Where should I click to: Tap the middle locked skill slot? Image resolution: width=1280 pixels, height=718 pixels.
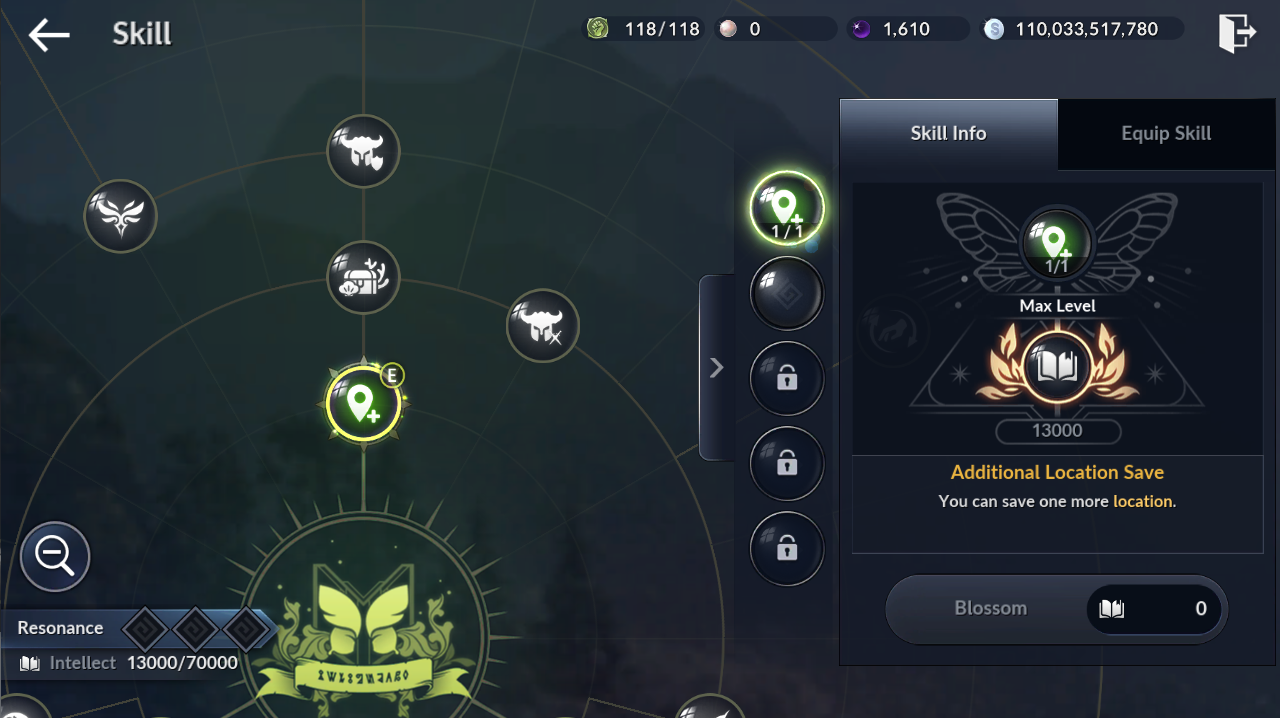(787, 464)
